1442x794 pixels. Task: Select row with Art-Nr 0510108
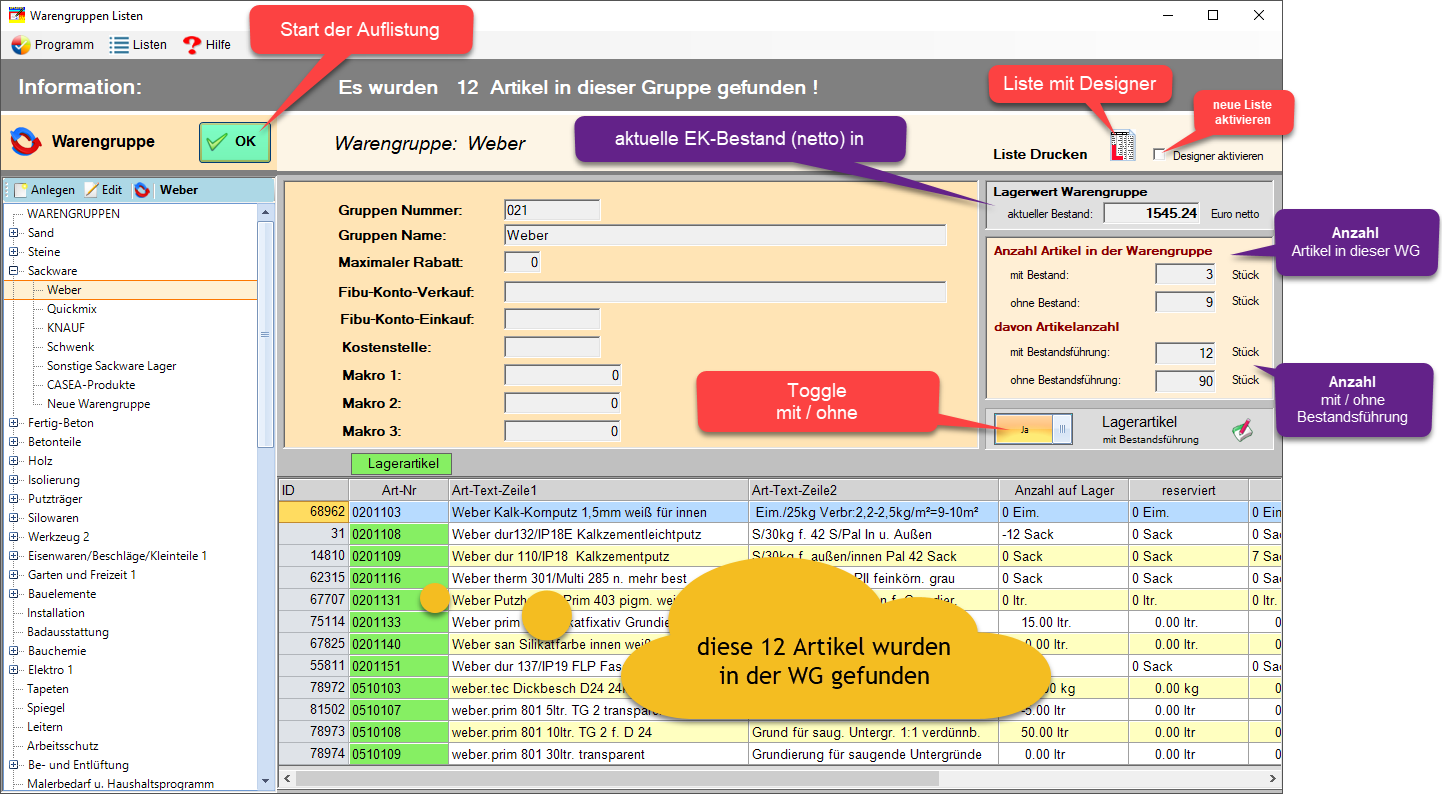[x=779, y=732]
